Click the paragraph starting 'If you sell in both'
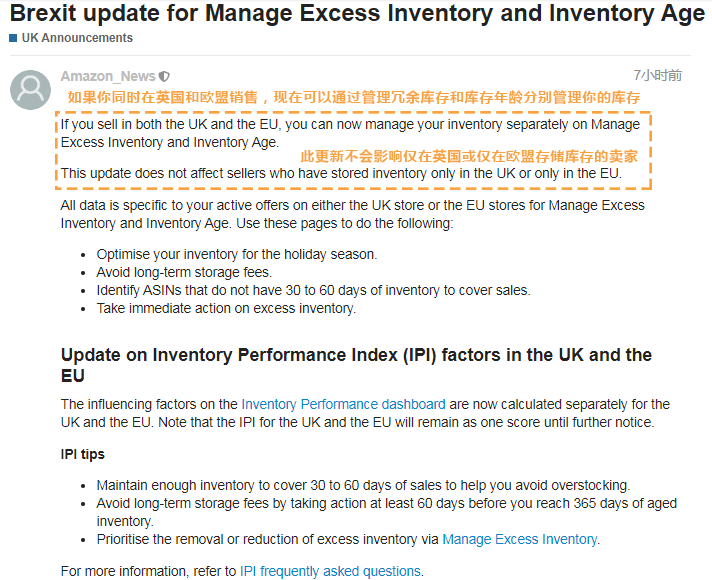 (x=350, y=133)
